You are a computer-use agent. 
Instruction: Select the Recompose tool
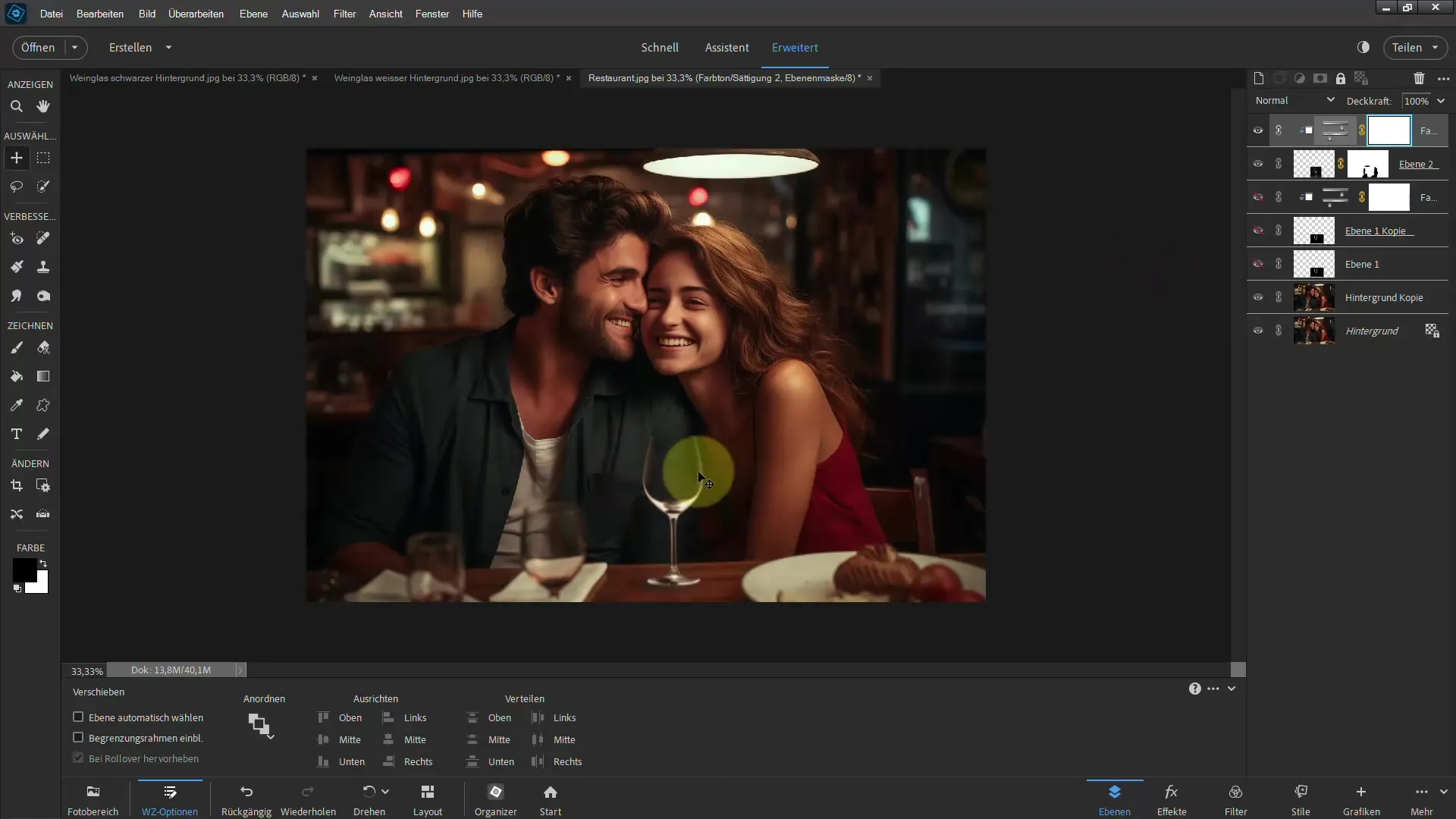[x=43, y=486]
